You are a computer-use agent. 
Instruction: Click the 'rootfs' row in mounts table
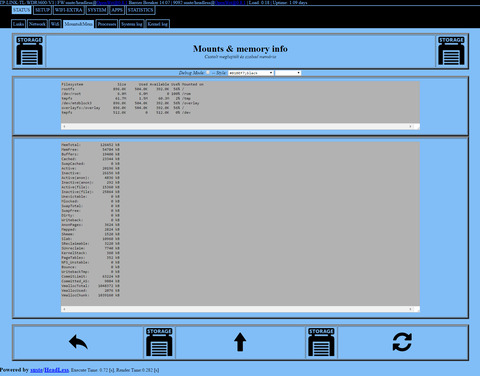(x=122, y=89)
